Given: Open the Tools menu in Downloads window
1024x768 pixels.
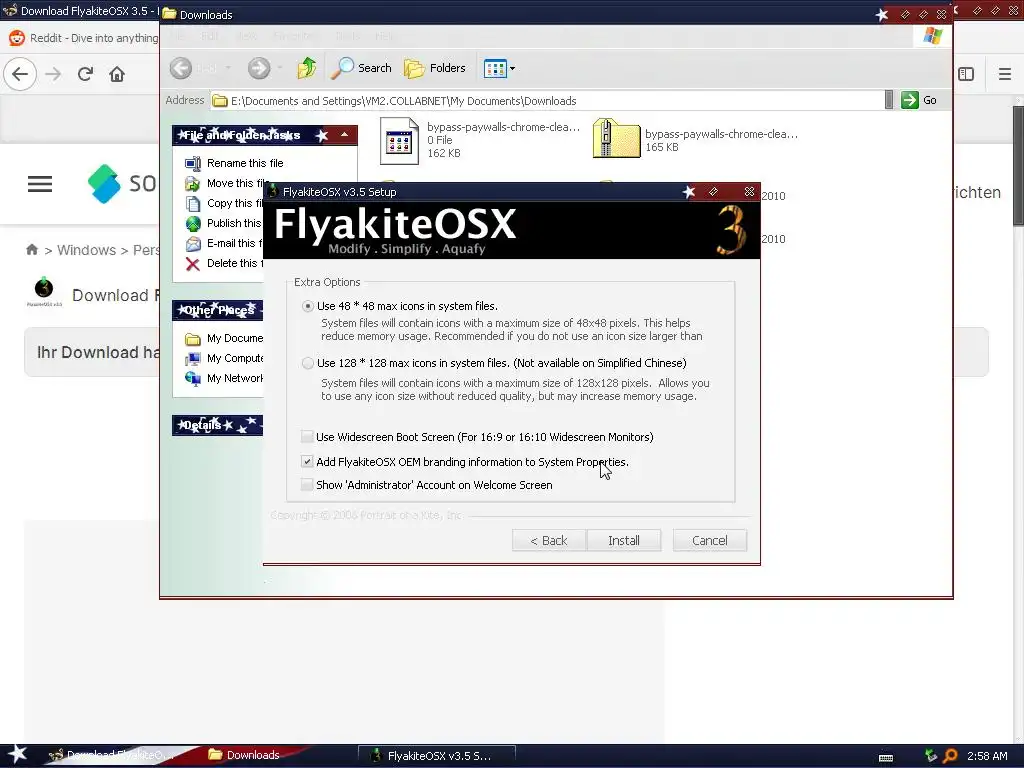Looking at the screenshot, I should (347, 36).
